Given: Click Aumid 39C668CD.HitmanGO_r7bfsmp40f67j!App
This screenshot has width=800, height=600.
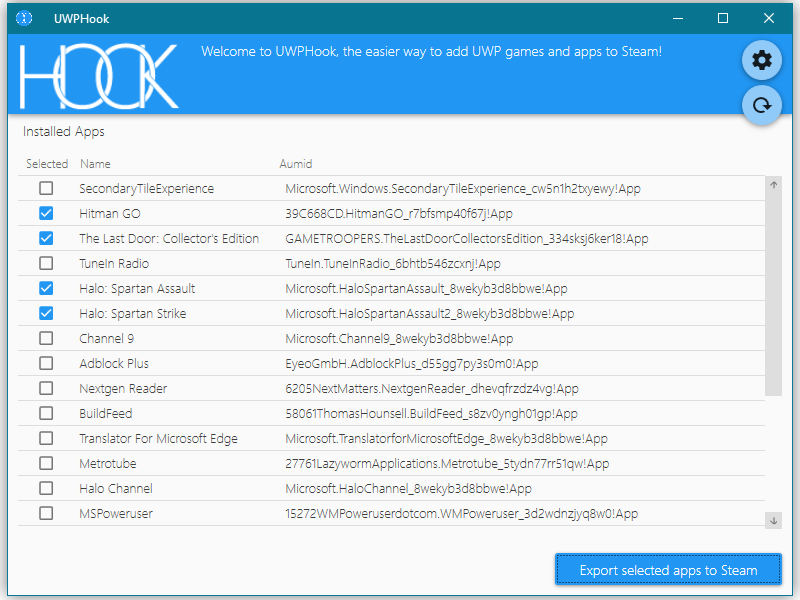Looking at the screenshot, I should [x=399, y=214].
